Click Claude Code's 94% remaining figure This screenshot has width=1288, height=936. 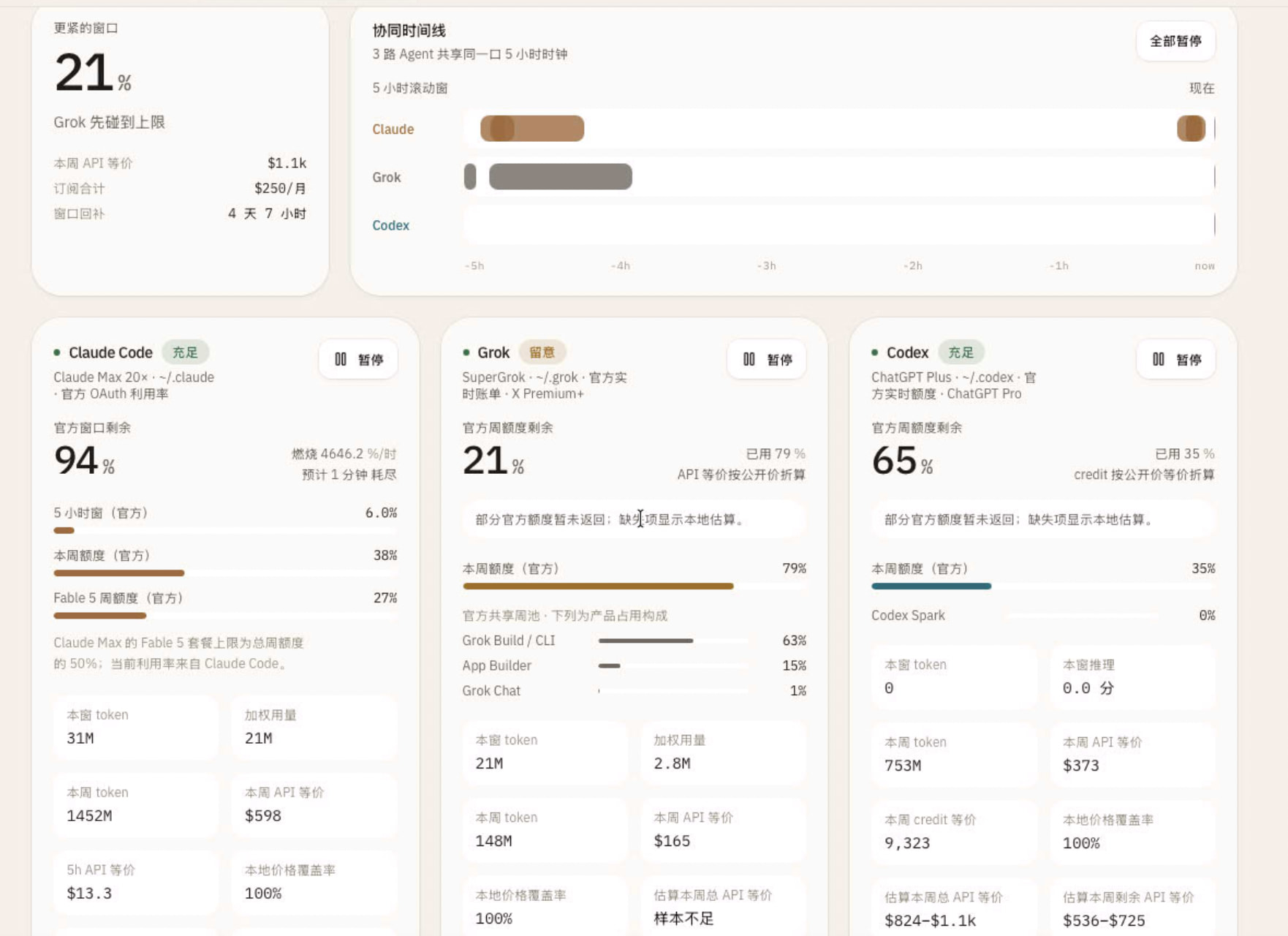84,461
